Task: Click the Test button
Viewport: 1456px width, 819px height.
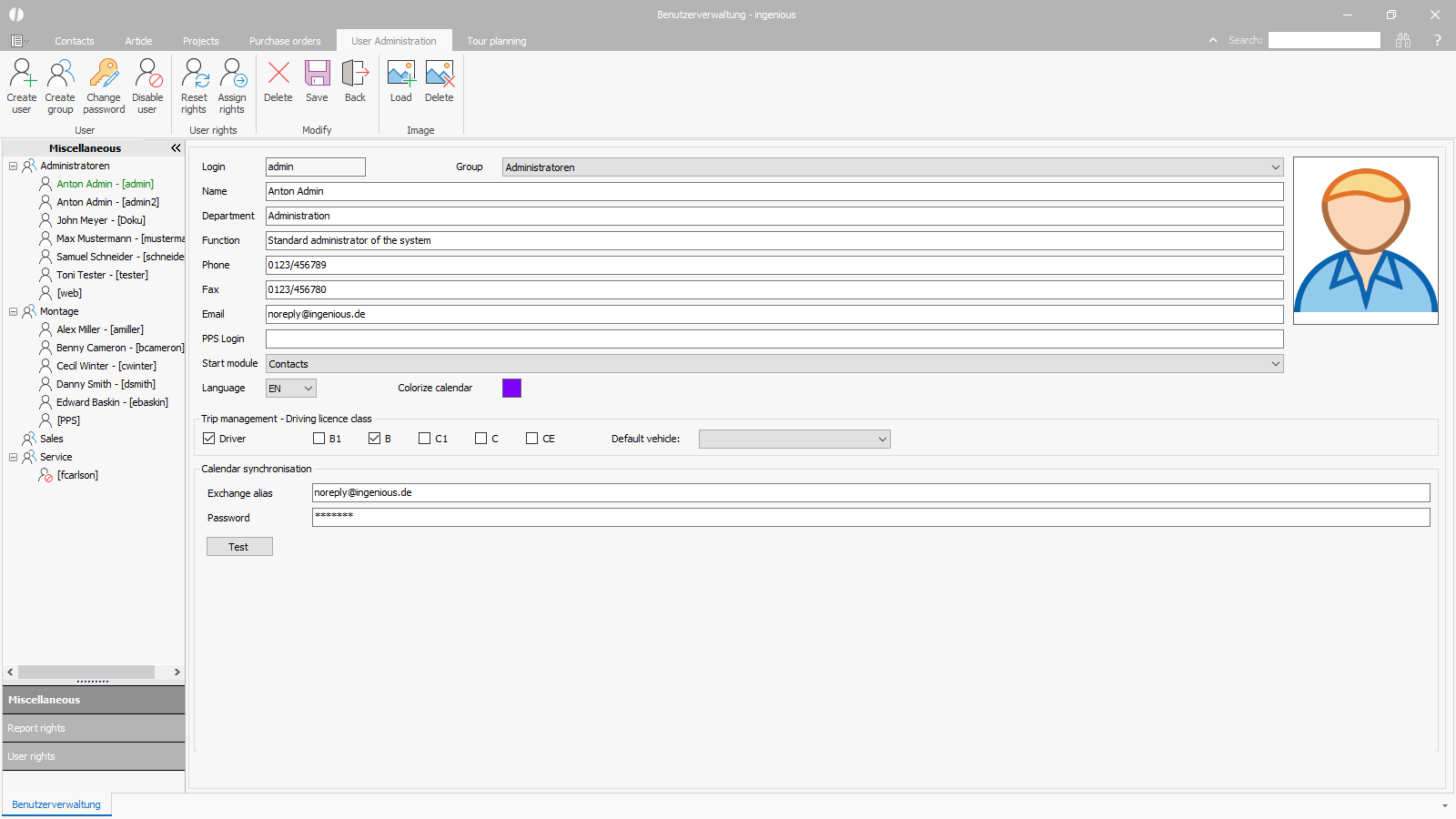Action: tap(238, 547)
